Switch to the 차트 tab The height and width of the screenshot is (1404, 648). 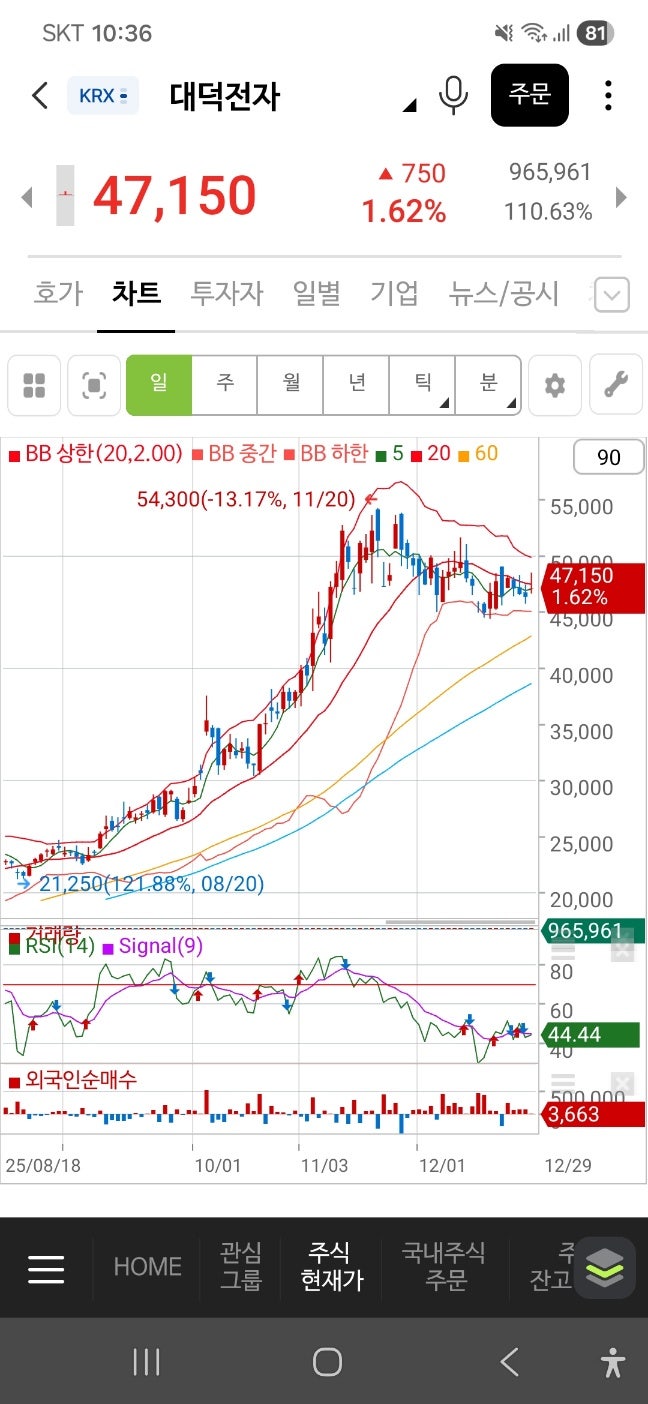click(136, 293)
